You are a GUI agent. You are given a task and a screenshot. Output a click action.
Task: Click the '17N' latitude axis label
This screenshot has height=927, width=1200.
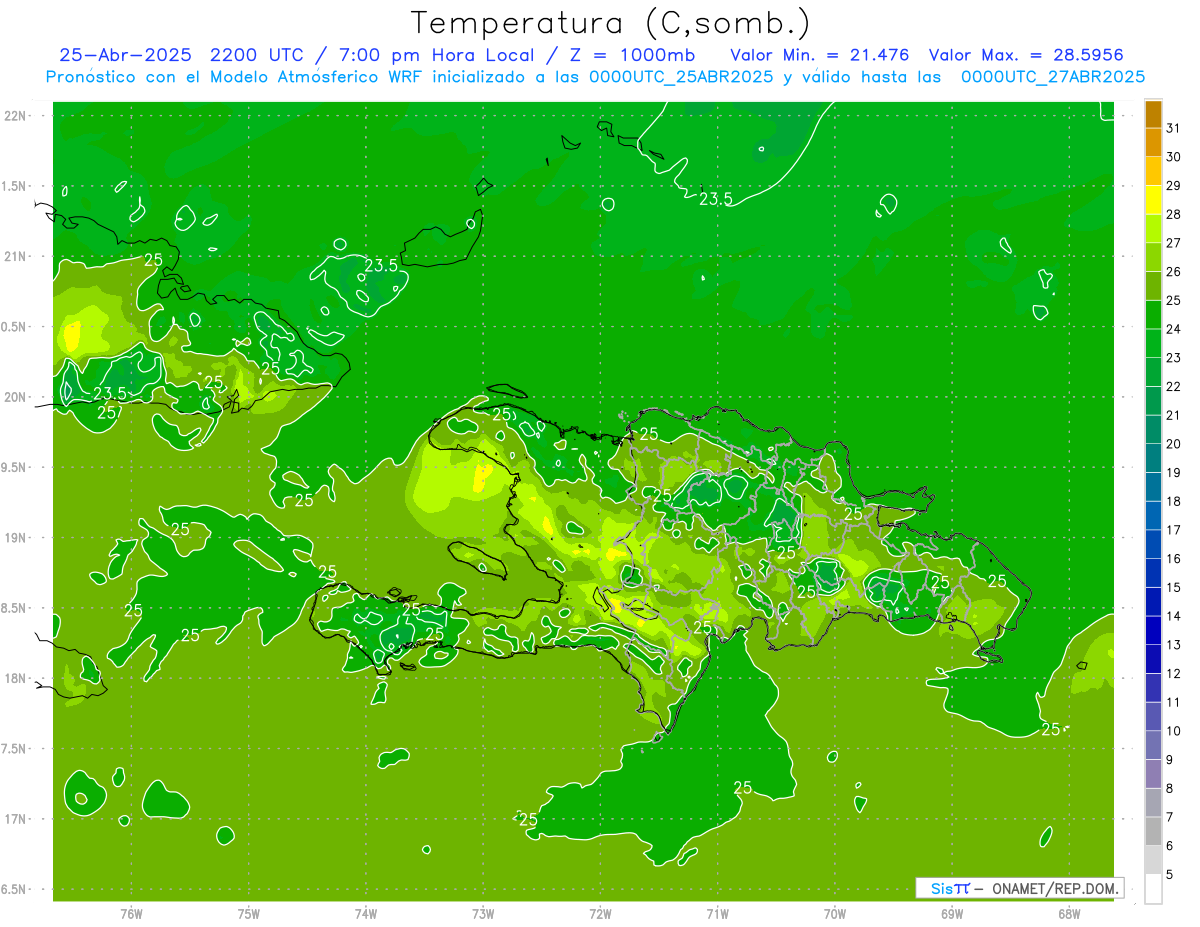point(15,819)
